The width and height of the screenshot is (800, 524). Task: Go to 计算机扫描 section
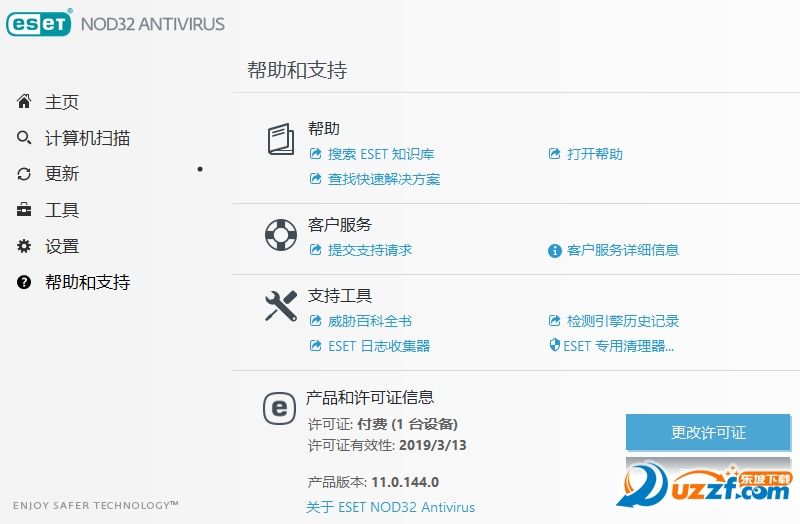(x=87, y=138)
